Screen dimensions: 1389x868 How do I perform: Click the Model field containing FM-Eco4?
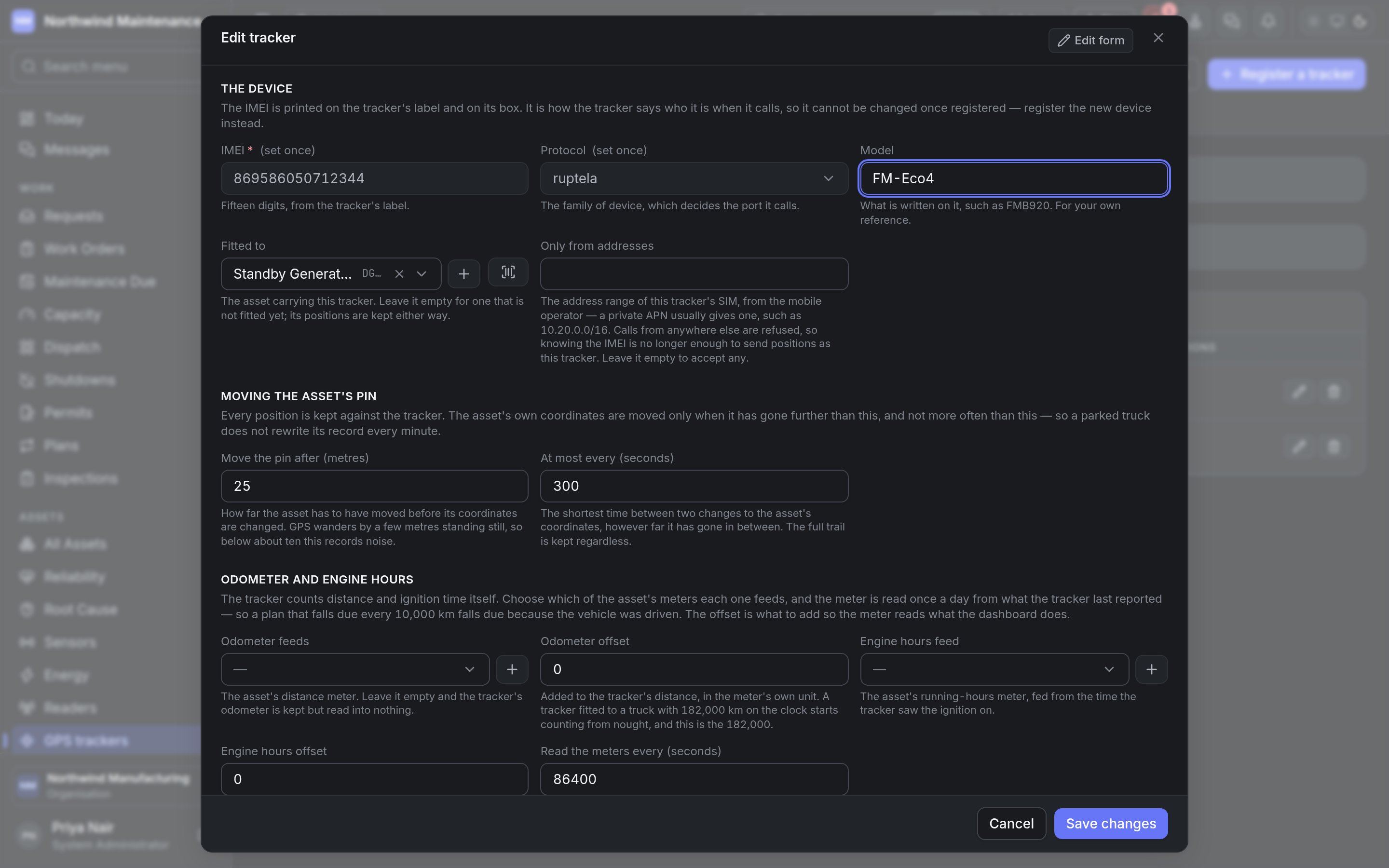(1014, 178)
